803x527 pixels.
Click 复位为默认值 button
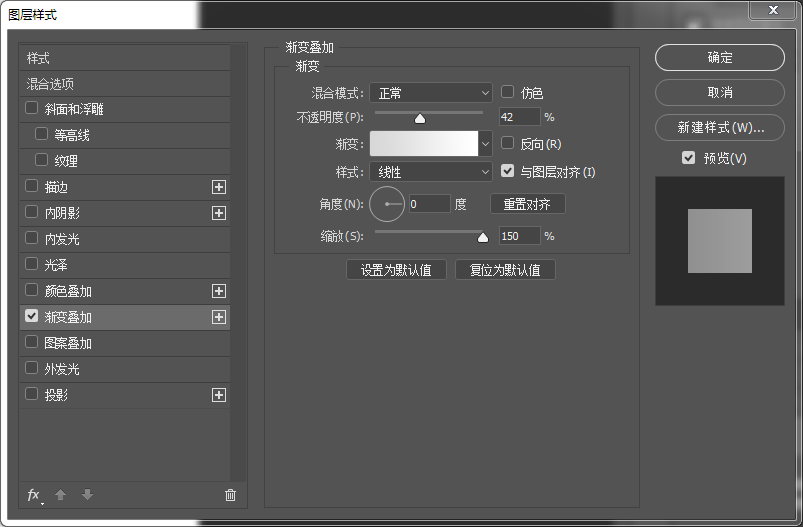505,270
